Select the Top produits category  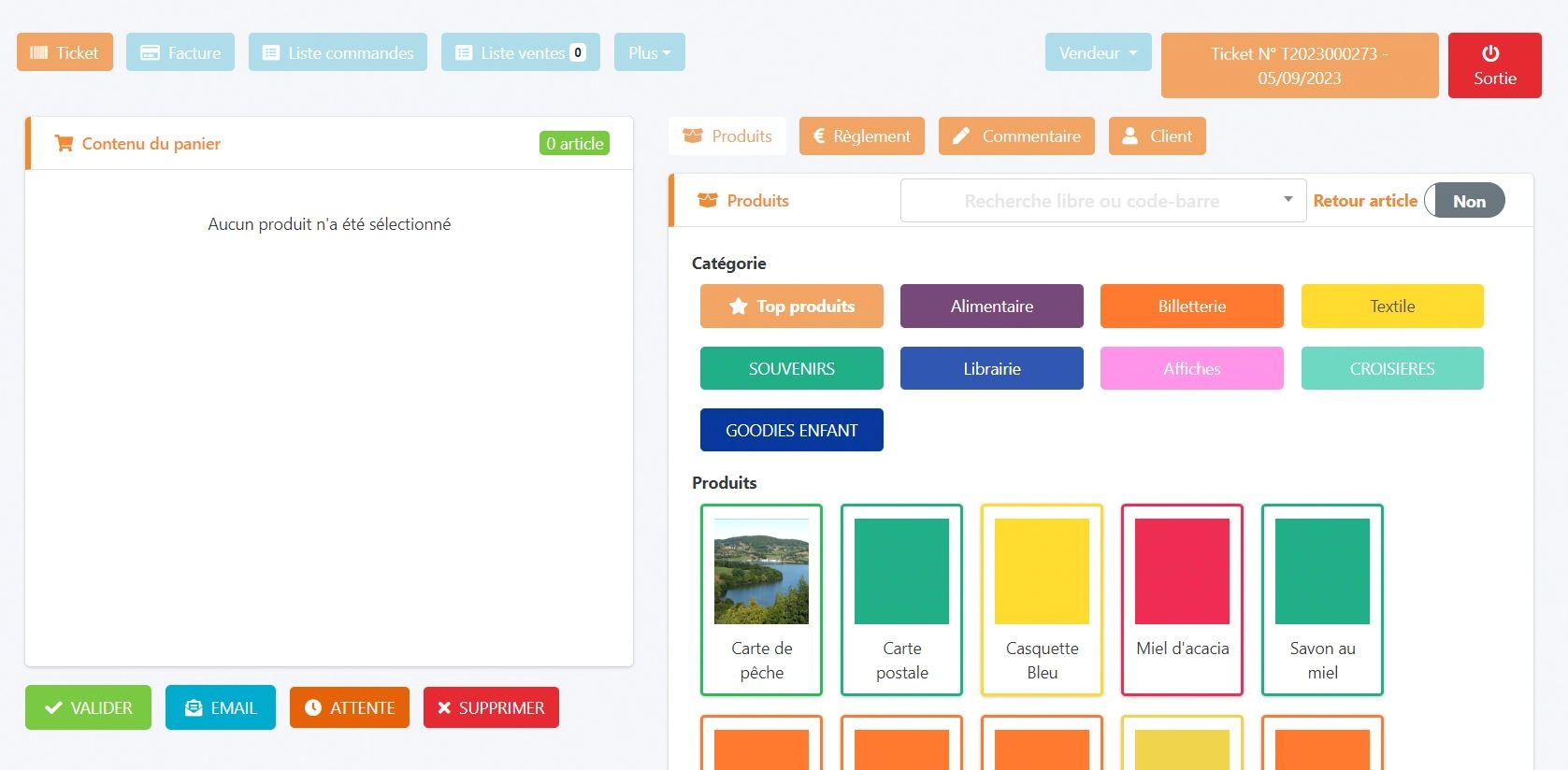click(791, 307)
